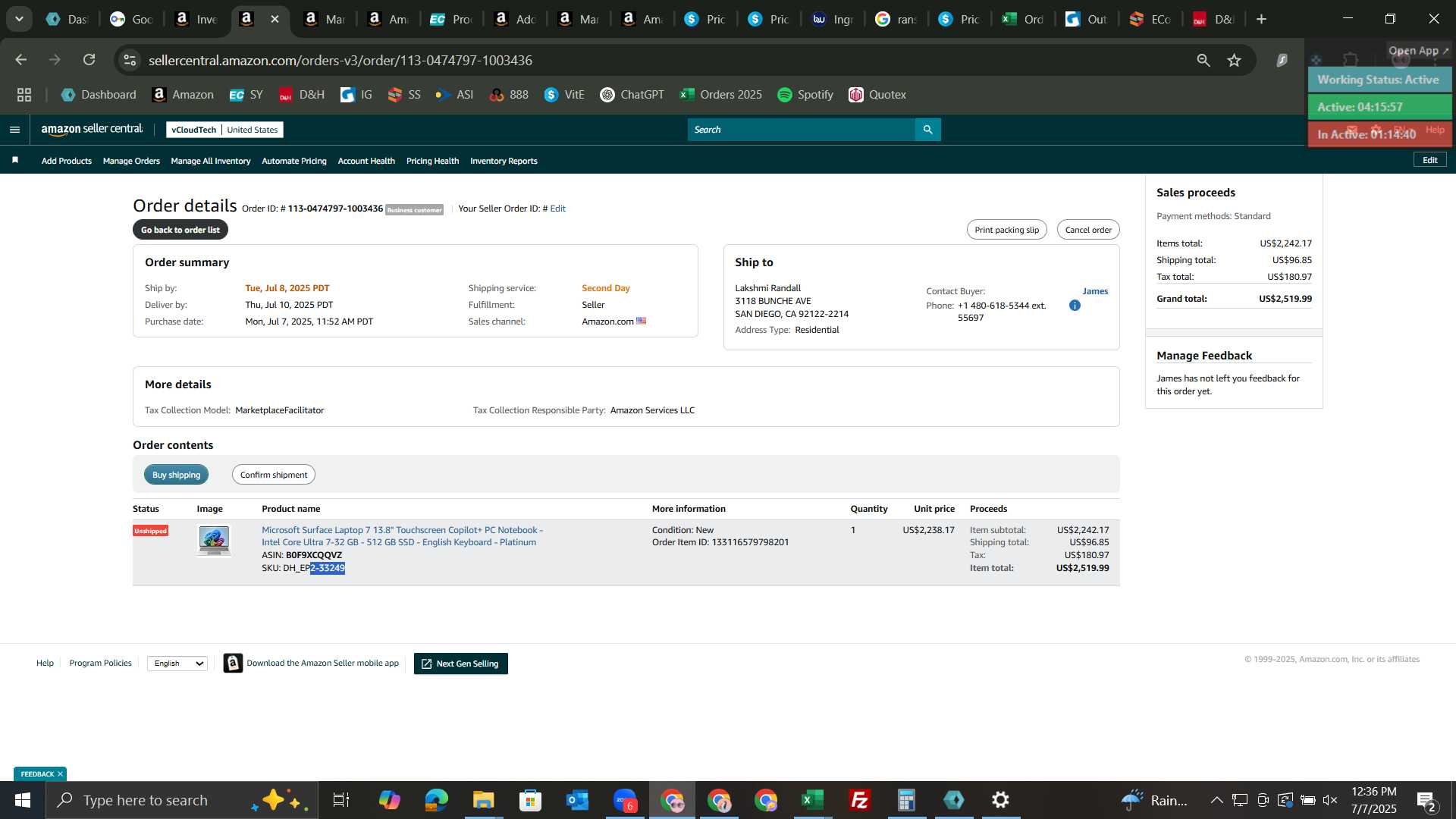This screenshot has width=1456, height=819.
Task: Click the Edit link for Seller Order ID
Action: point(557,209)
